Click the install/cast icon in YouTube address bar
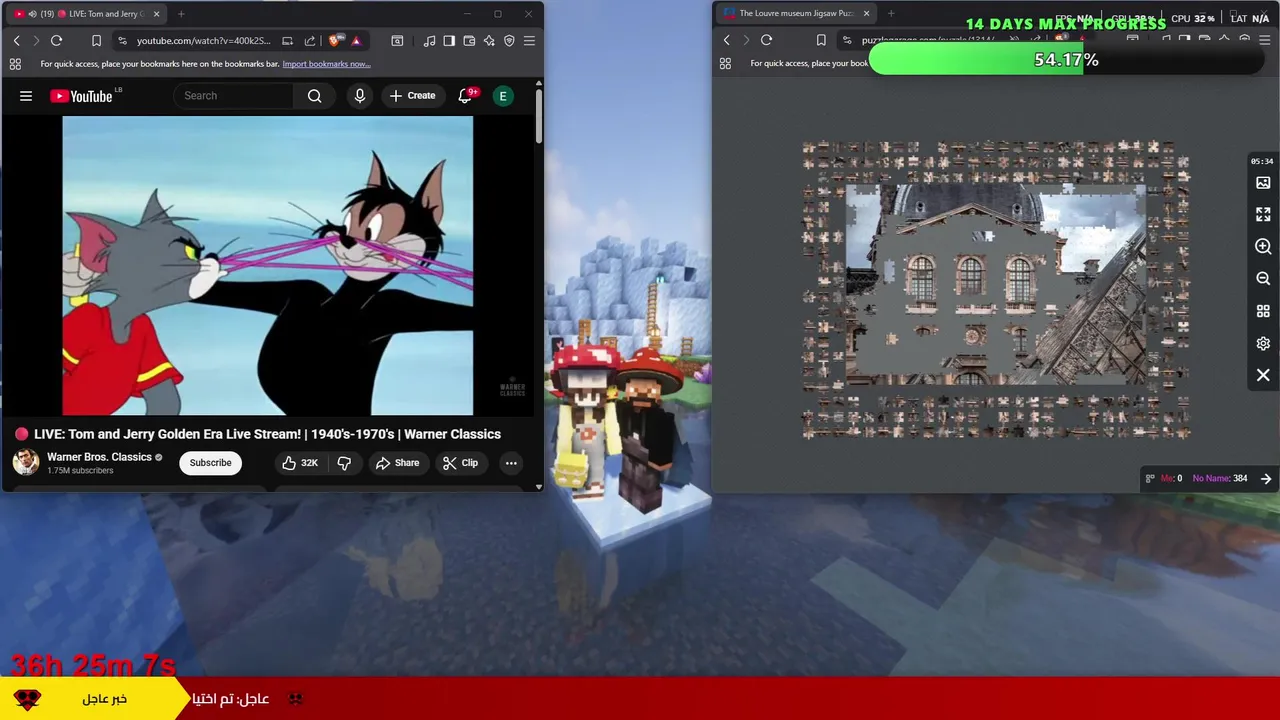 pyautogui.click(x=288, y=41)
